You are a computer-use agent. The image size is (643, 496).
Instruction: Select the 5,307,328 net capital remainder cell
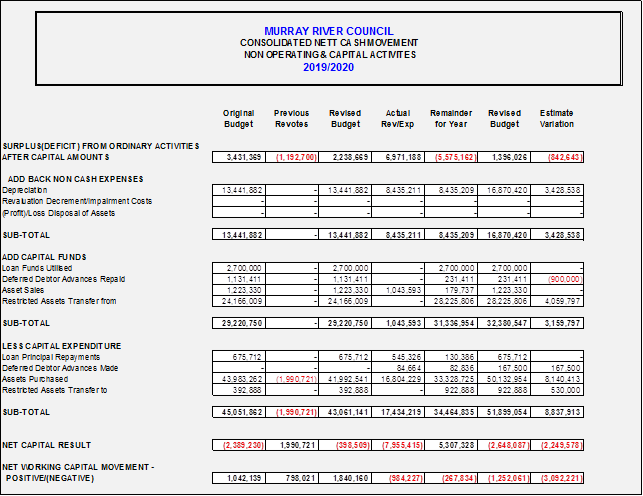451,445
